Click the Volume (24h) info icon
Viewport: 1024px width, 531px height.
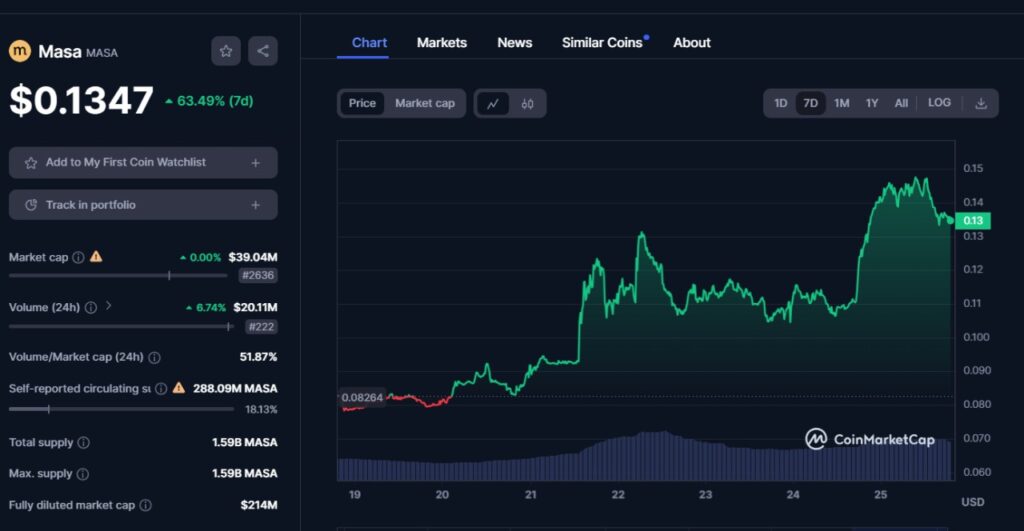click(91, 308)
